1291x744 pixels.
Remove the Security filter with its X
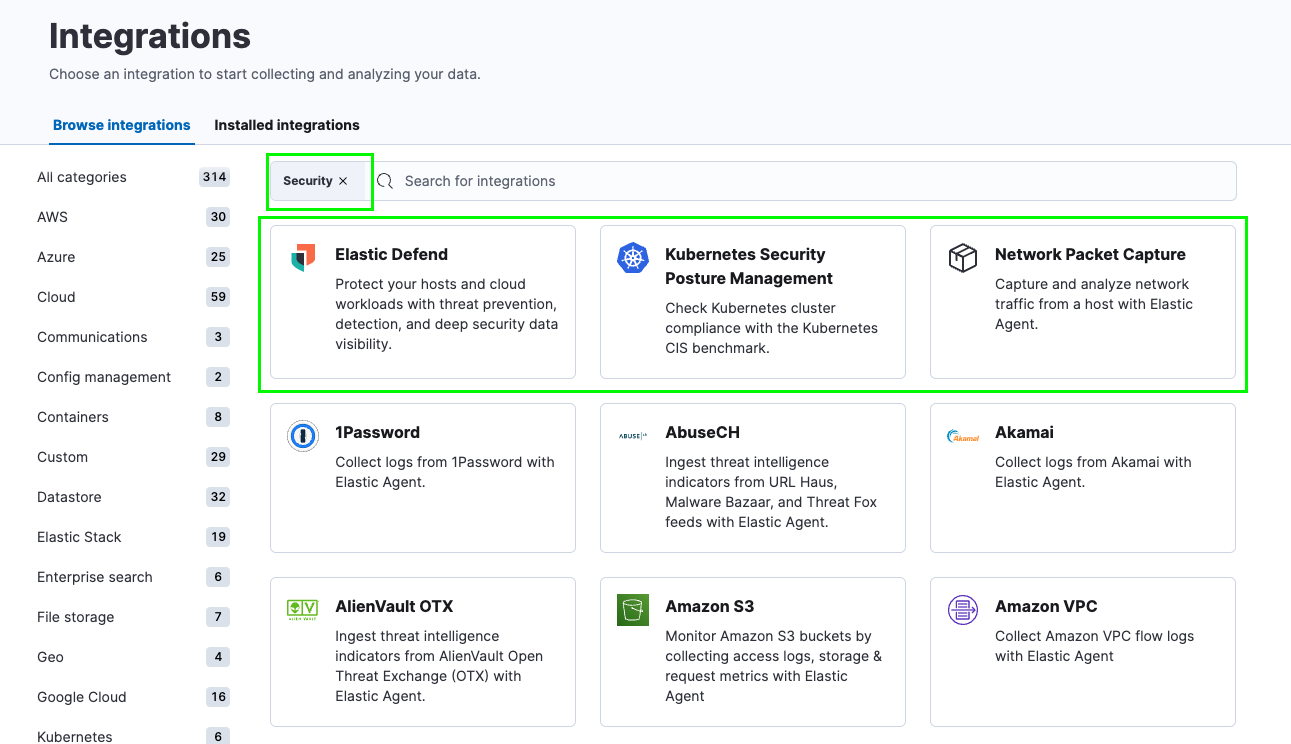coord(343,181)
